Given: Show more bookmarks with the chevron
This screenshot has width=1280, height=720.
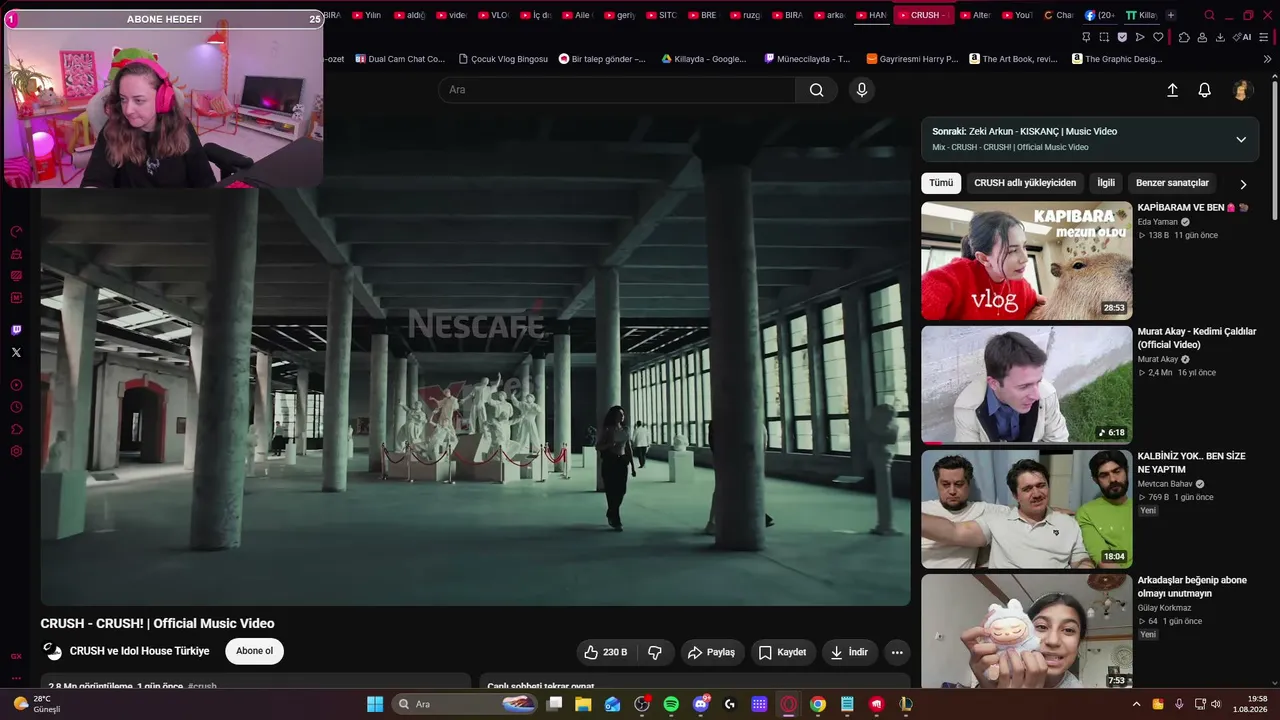Looking at the screenshot, I should click(x=1268, y=59).
